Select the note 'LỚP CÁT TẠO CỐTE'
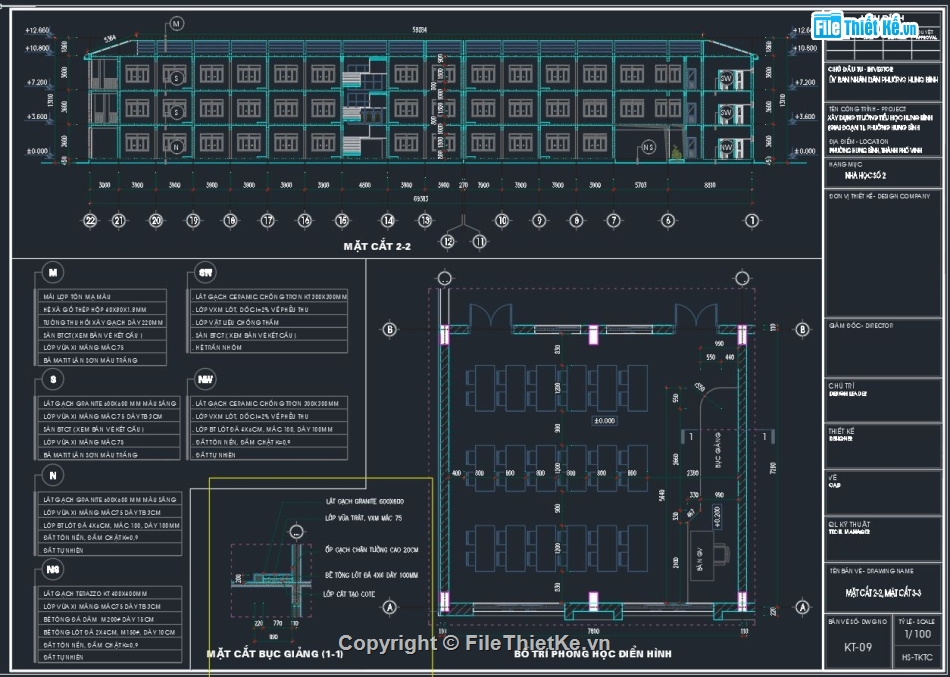Viewport: 950px width, 677px height. click(x=350, y=595)
